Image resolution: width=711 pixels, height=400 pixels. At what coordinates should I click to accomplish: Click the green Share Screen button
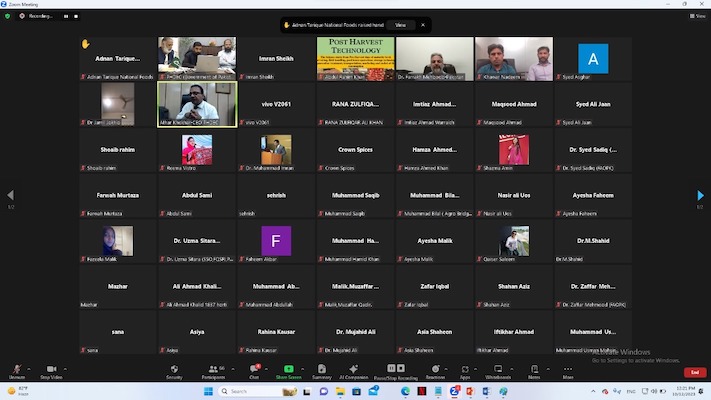point(289,371)
